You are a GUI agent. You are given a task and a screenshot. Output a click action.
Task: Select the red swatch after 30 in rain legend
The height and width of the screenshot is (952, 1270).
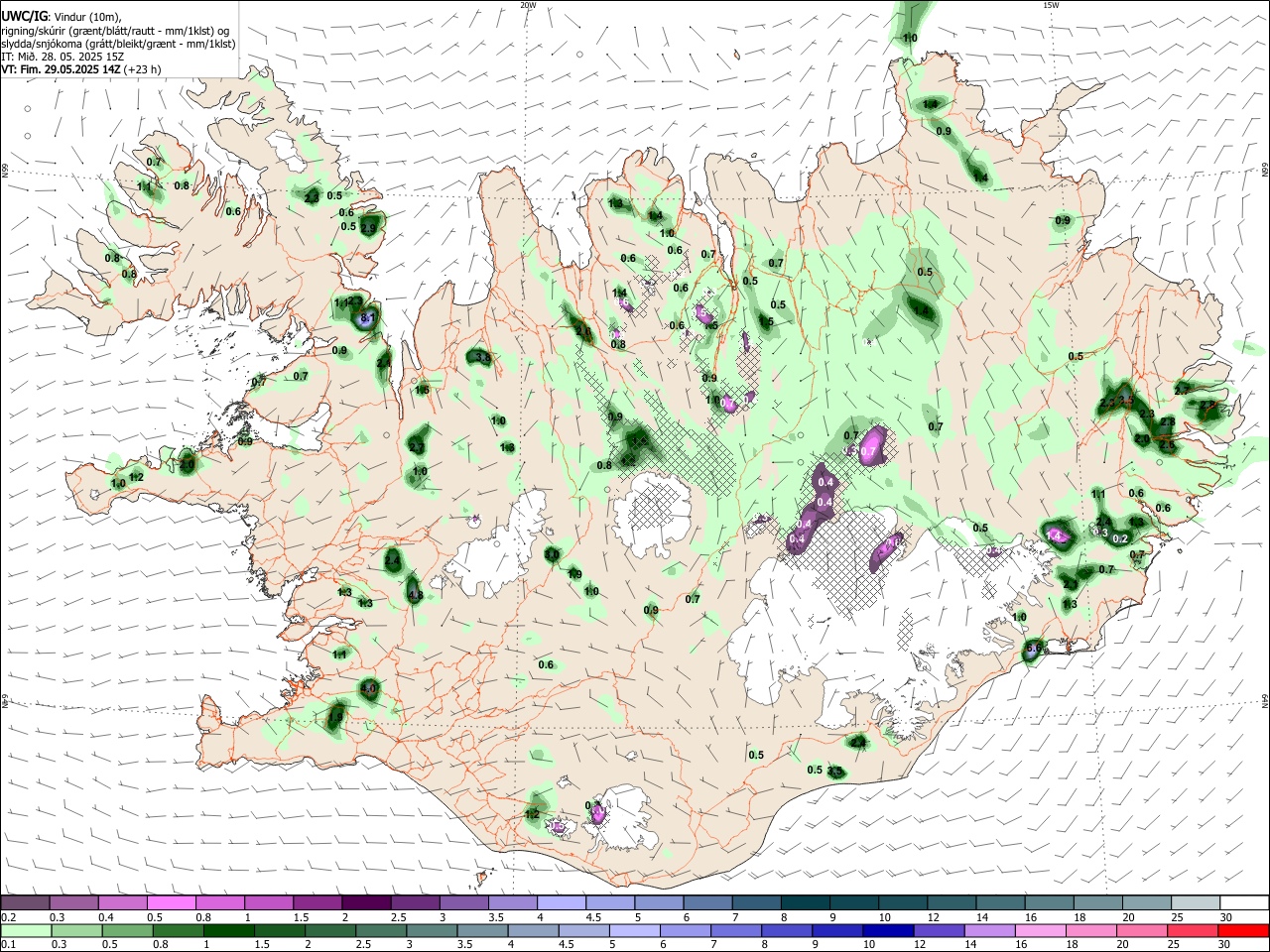coord(1243,930)
